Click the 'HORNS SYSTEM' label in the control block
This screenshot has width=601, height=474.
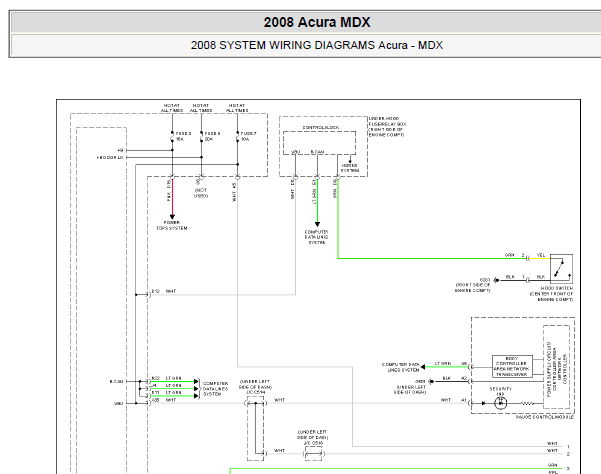click(350, 168)
